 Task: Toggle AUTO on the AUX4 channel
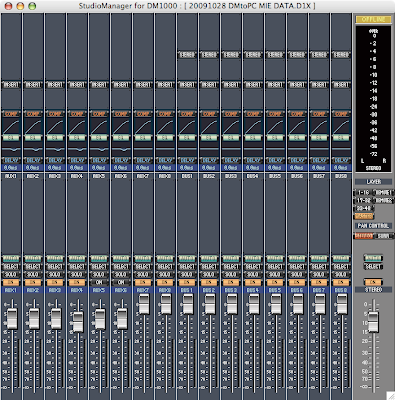point(77,259)
